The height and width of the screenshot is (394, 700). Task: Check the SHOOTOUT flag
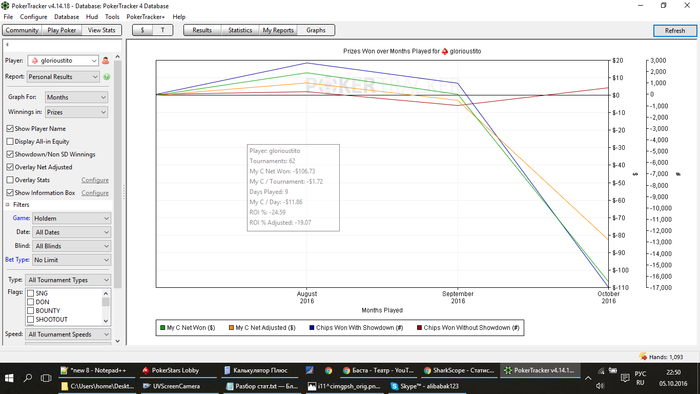click(x=31, y=319)
